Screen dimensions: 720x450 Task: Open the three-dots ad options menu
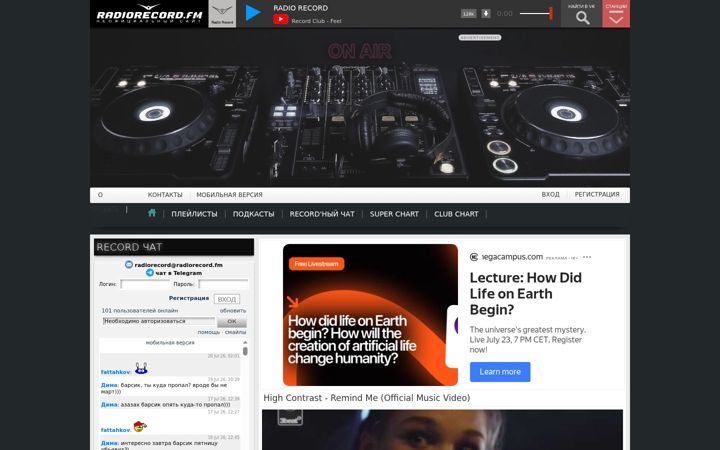587,257
